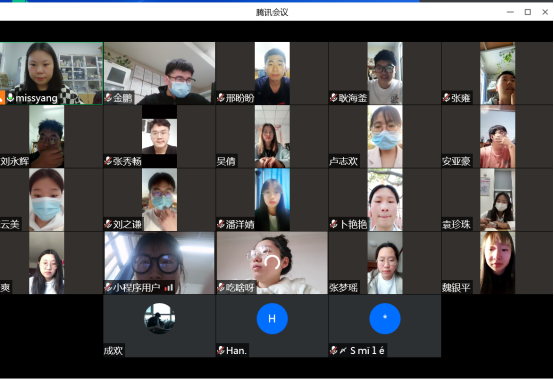Viewport: 554px width, 380px height.
Task: Click the muted mic icon next to 金鹏
Action: pyautogui.click(x=108, y=98)
